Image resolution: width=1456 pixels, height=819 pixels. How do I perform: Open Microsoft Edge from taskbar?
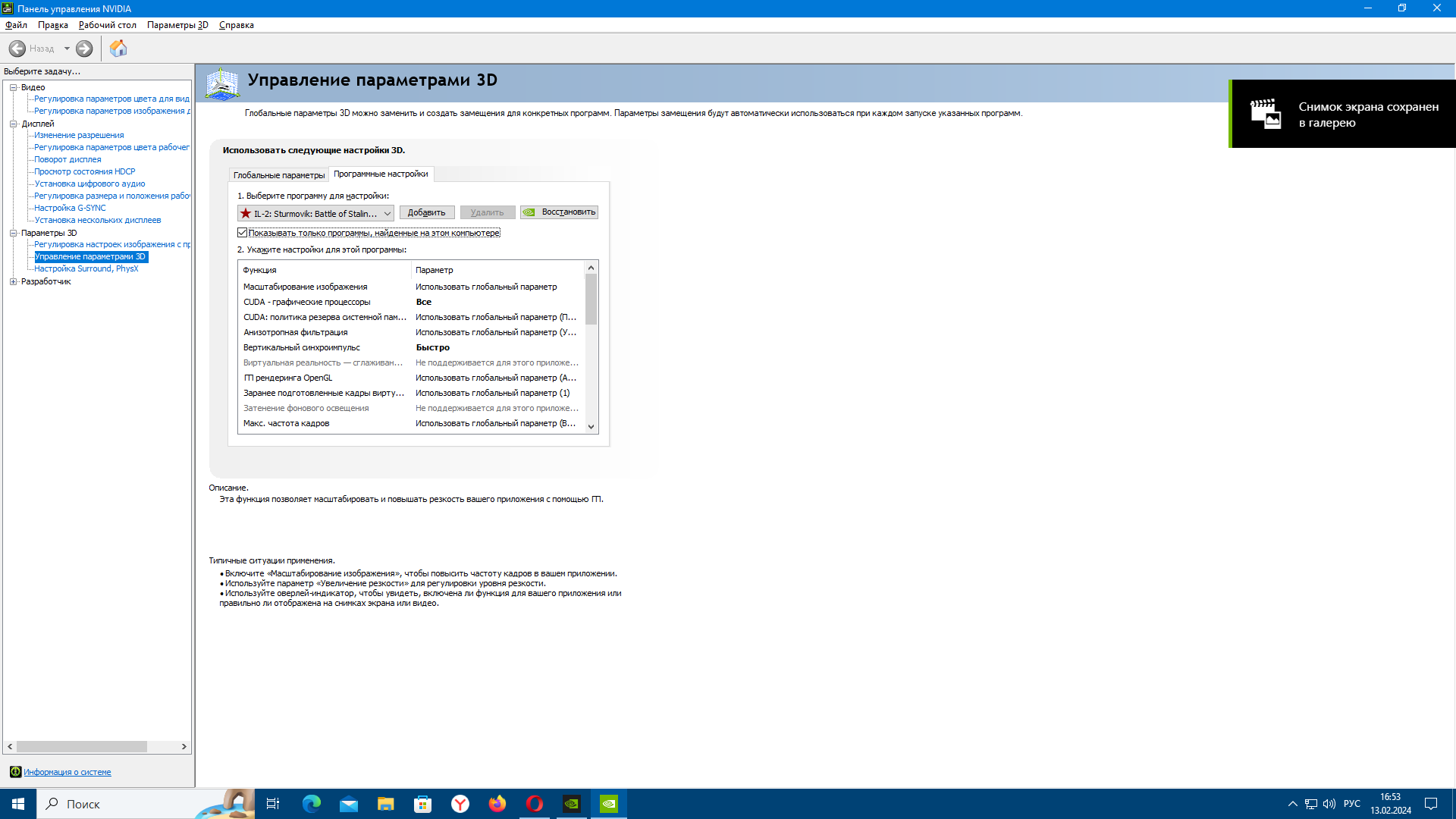click(x=312, y=804)
